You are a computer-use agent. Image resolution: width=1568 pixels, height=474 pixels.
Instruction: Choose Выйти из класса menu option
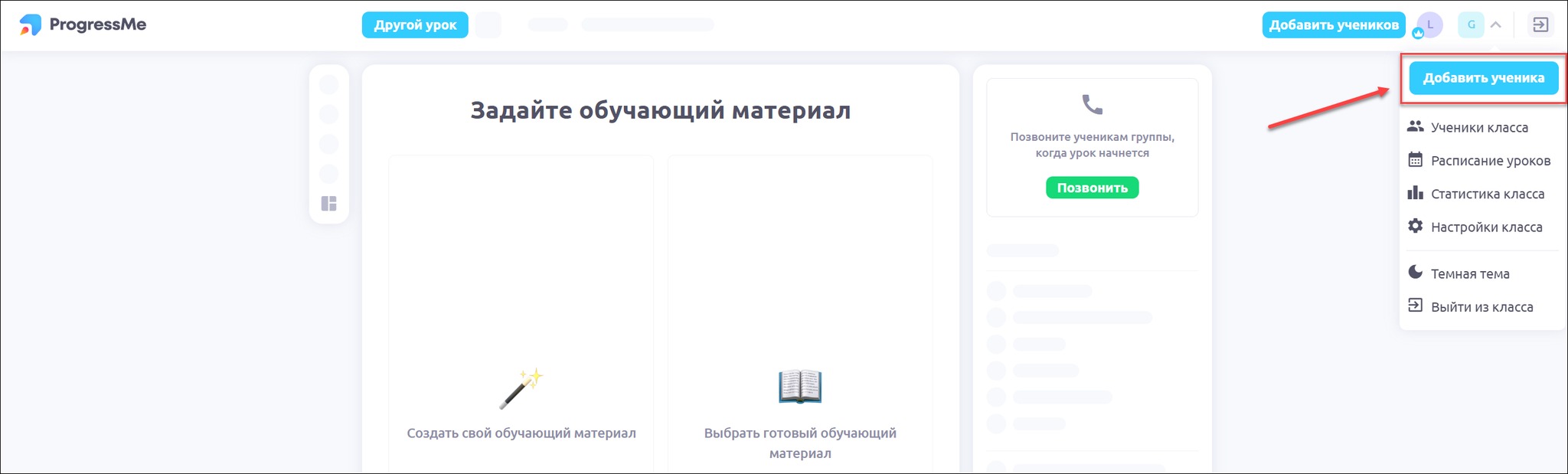coord(1481,307)
